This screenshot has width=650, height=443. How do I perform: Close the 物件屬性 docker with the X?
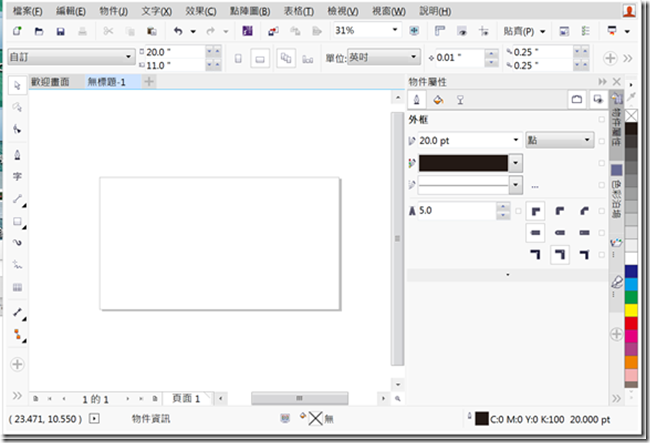tap(617, 82)
